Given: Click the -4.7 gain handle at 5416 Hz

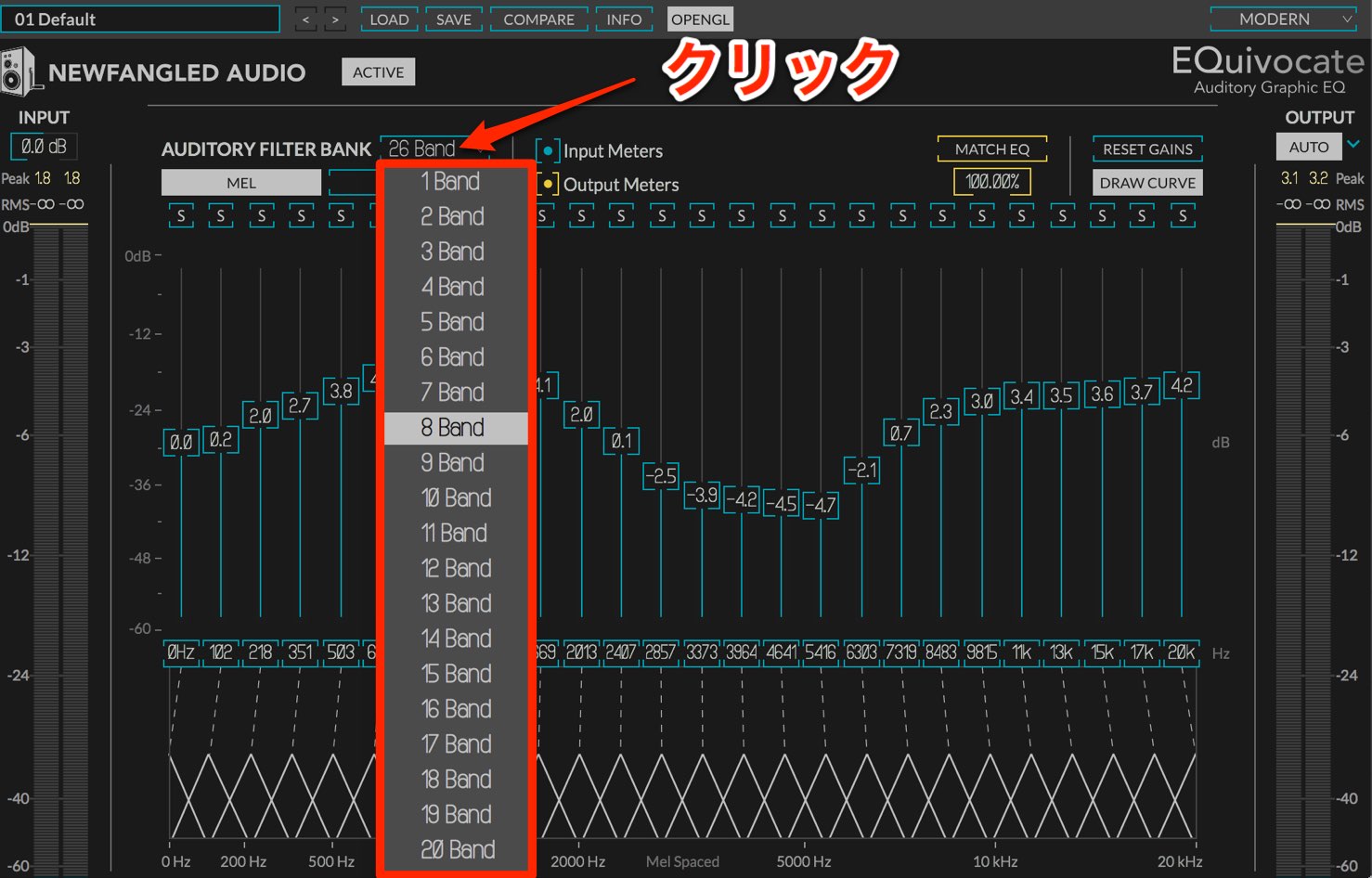Looking at the screenshot, I should tap(821, 506).
